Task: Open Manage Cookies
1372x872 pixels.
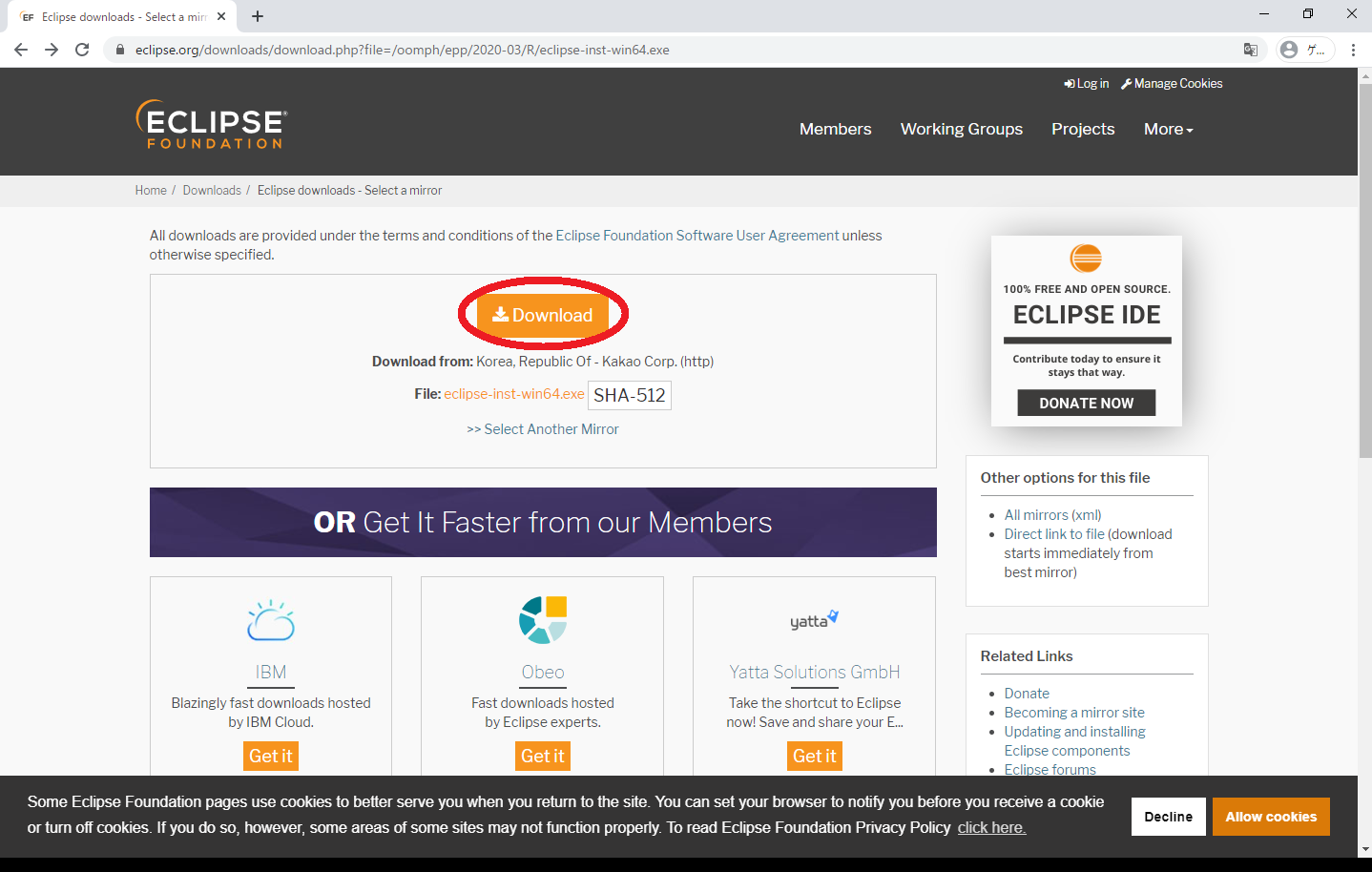Action: click(x=1172, y=84)
